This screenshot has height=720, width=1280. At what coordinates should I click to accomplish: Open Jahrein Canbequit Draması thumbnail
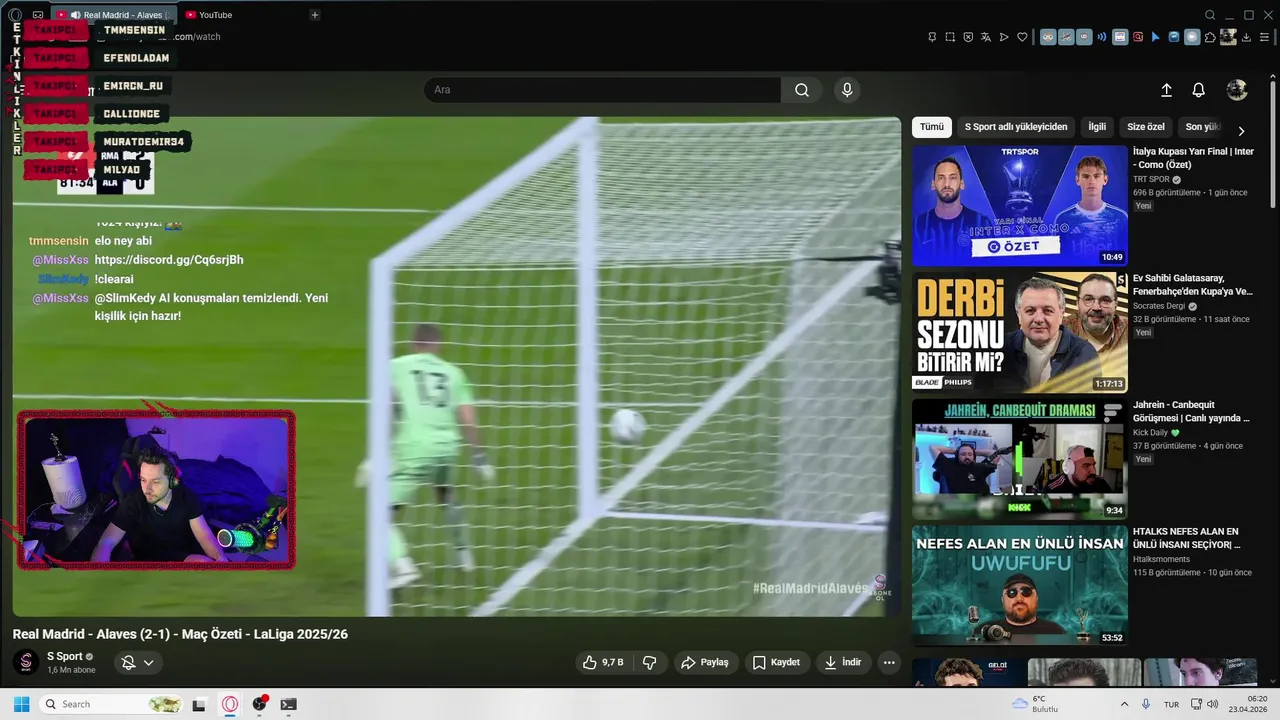(x=1020, y=459)
